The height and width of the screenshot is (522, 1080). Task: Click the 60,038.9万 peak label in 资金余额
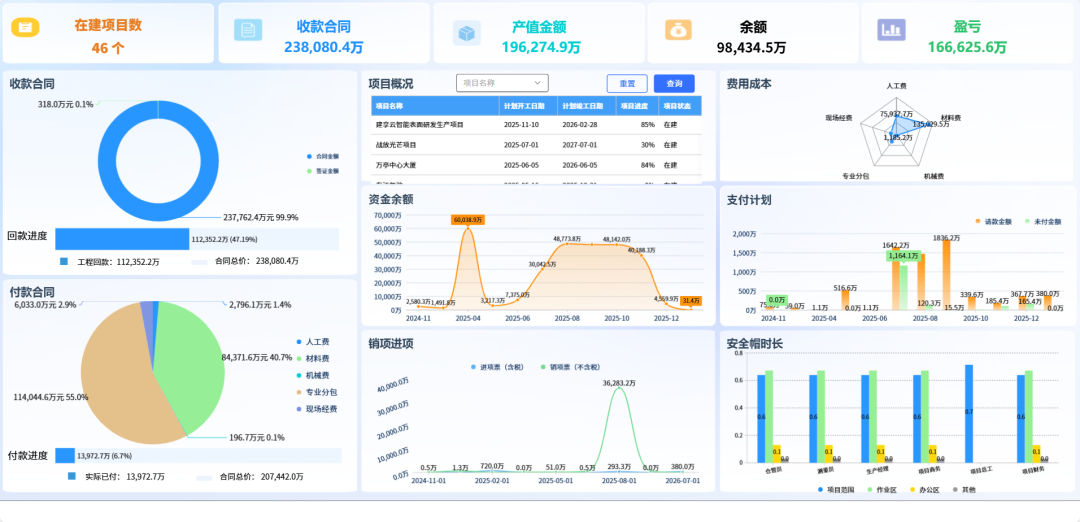coord(468,219)
